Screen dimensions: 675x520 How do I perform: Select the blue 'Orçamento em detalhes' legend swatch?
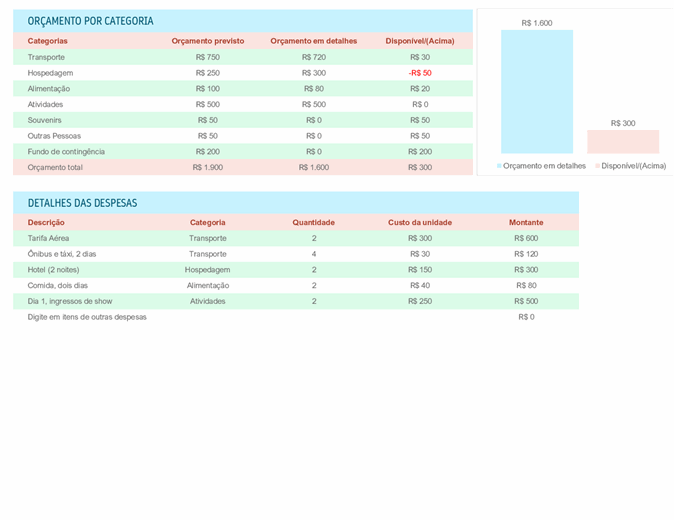coord(499,166)
